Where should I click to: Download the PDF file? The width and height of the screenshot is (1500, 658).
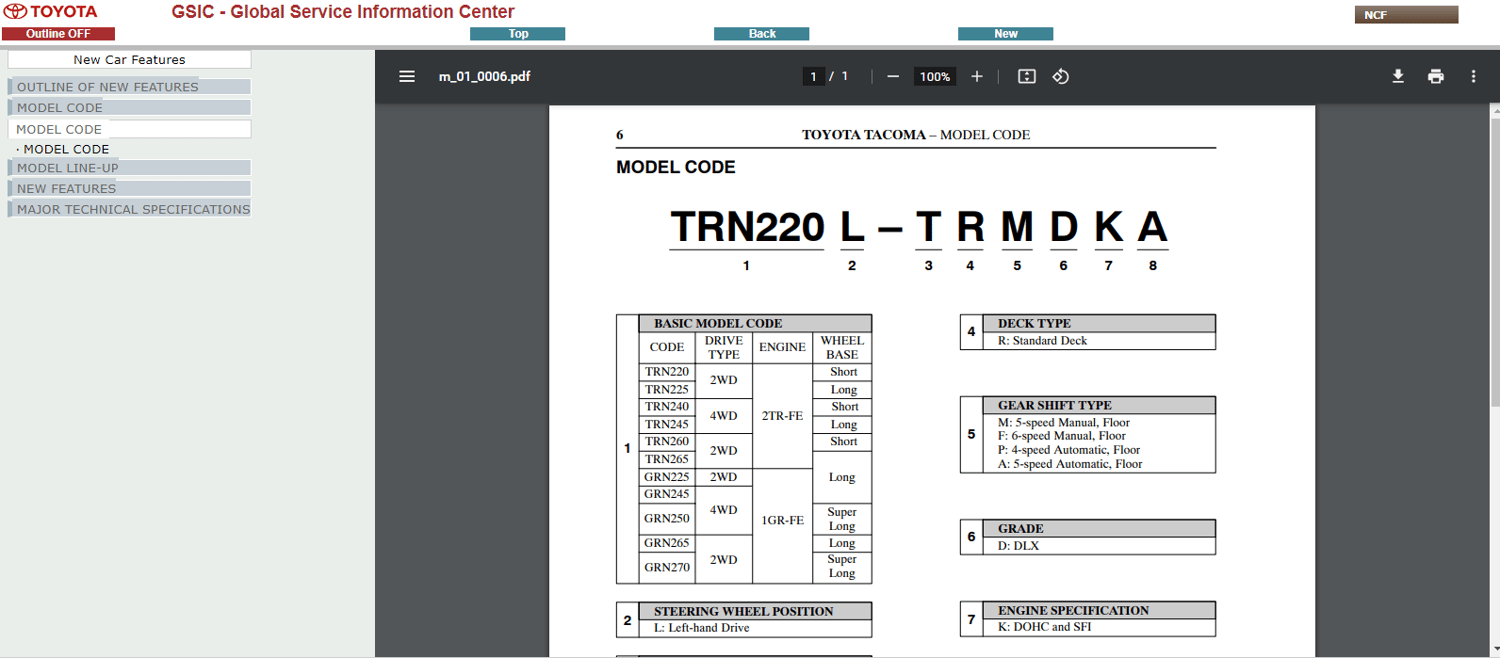click(1398, 76)
